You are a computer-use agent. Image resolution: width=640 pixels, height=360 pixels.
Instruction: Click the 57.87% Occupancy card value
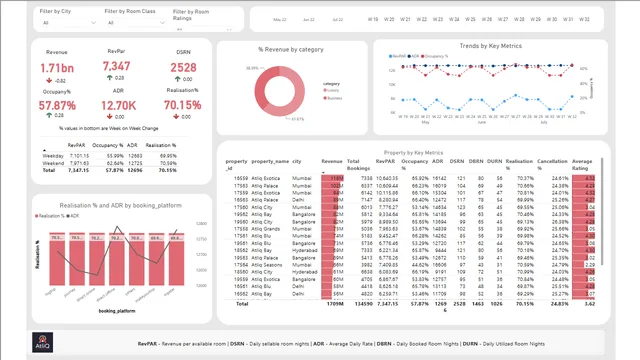pos(57,106)
